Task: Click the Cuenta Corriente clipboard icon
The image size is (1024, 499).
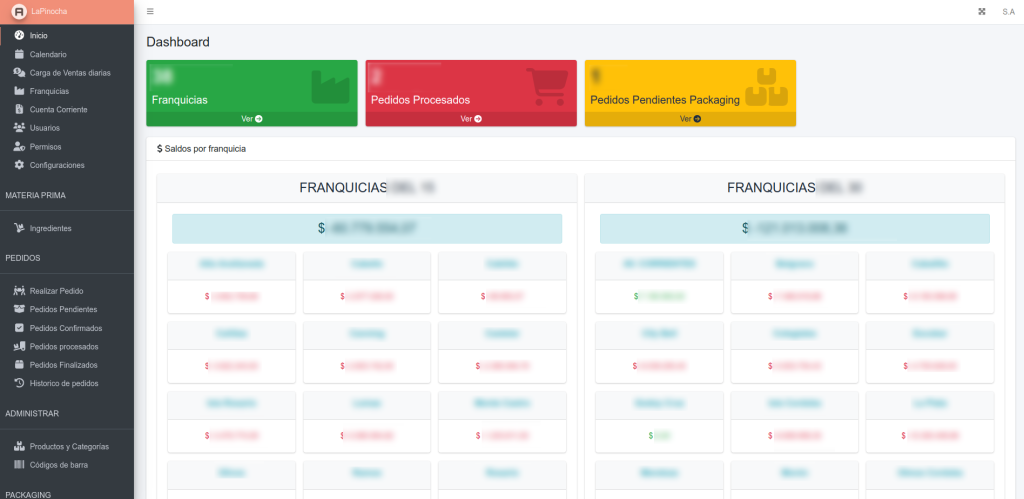Action: (x=19, y=109)
